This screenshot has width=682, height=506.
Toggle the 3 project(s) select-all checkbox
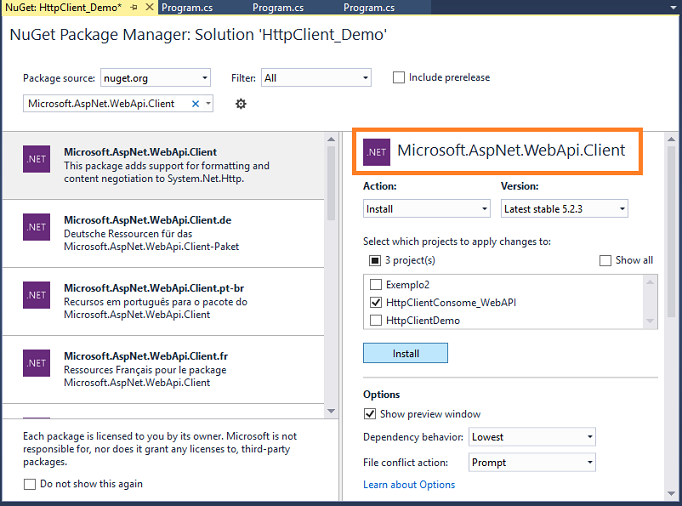tap(375, 260)
